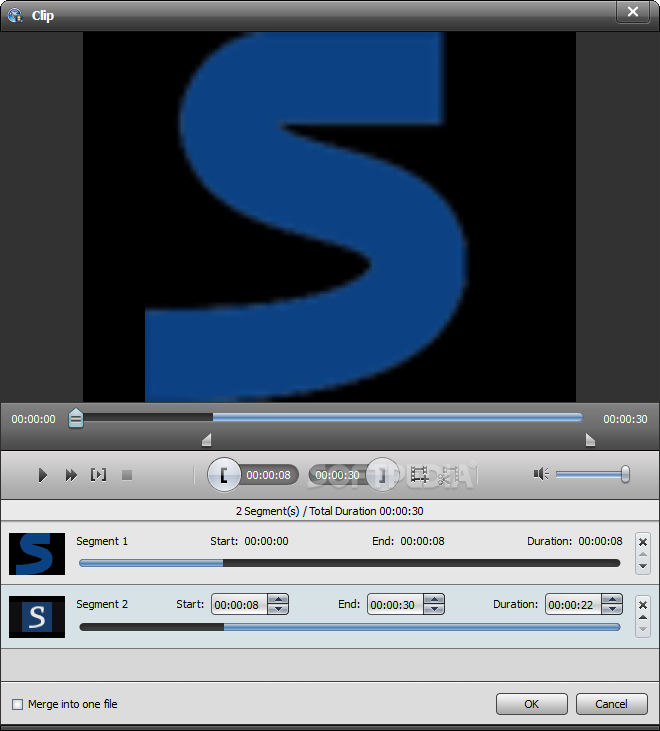Click the Segment 1 label

coord(102,541)
